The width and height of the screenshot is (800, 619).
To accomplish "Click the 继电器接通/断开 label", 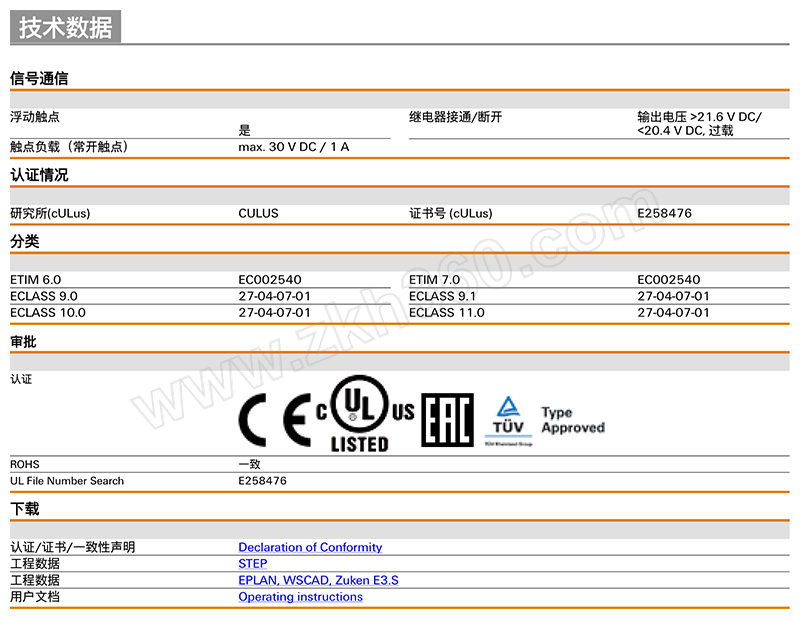I will click(456, 117).
